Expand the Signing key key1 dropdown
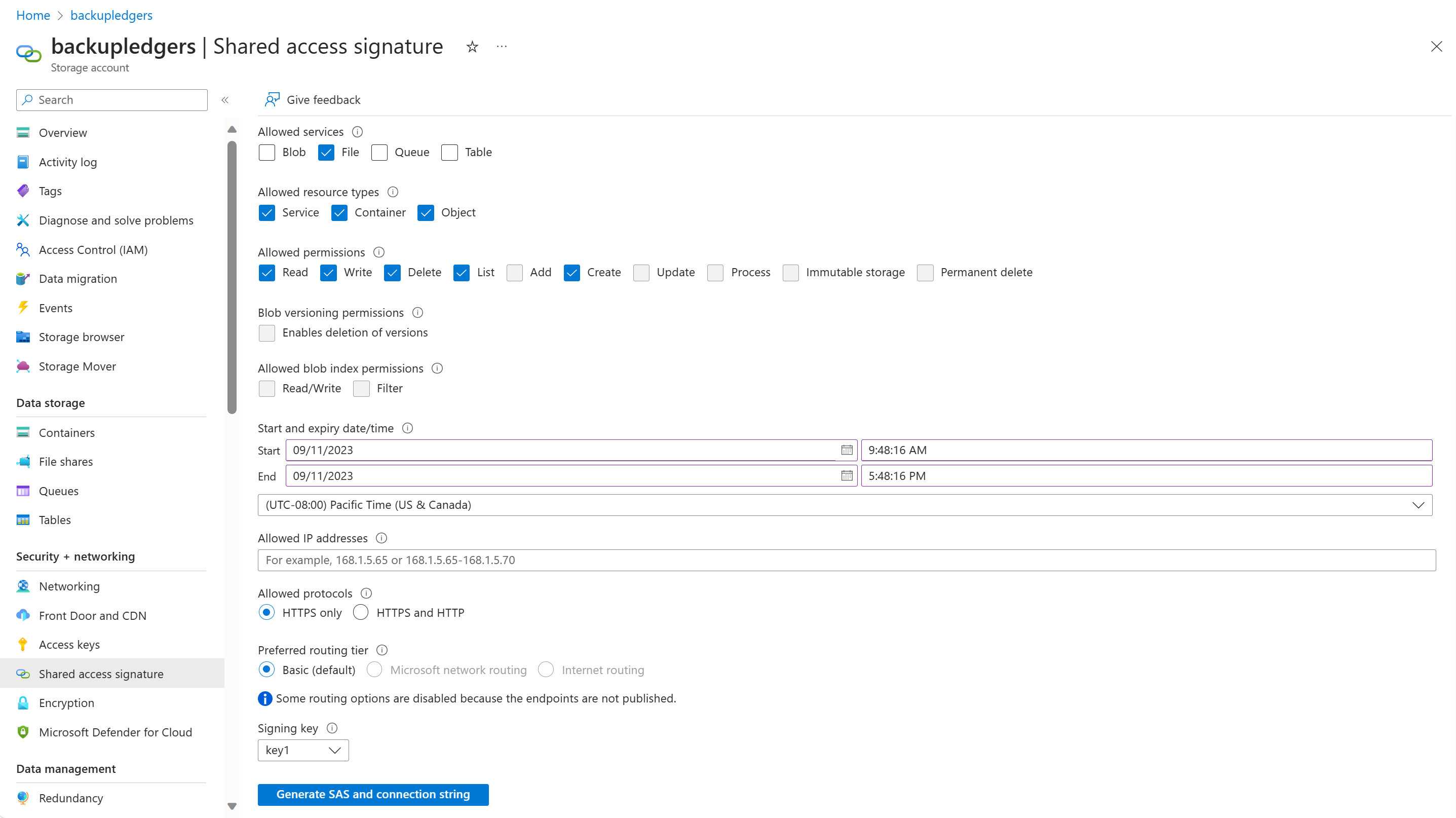 point(303,750)
